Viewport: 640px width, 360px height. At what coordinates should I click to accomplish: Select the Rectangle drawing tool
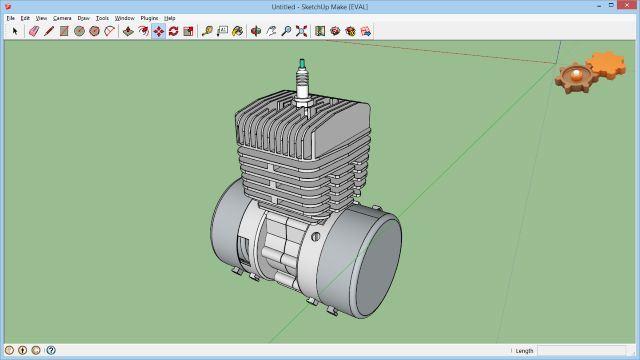tap(64, 31)
